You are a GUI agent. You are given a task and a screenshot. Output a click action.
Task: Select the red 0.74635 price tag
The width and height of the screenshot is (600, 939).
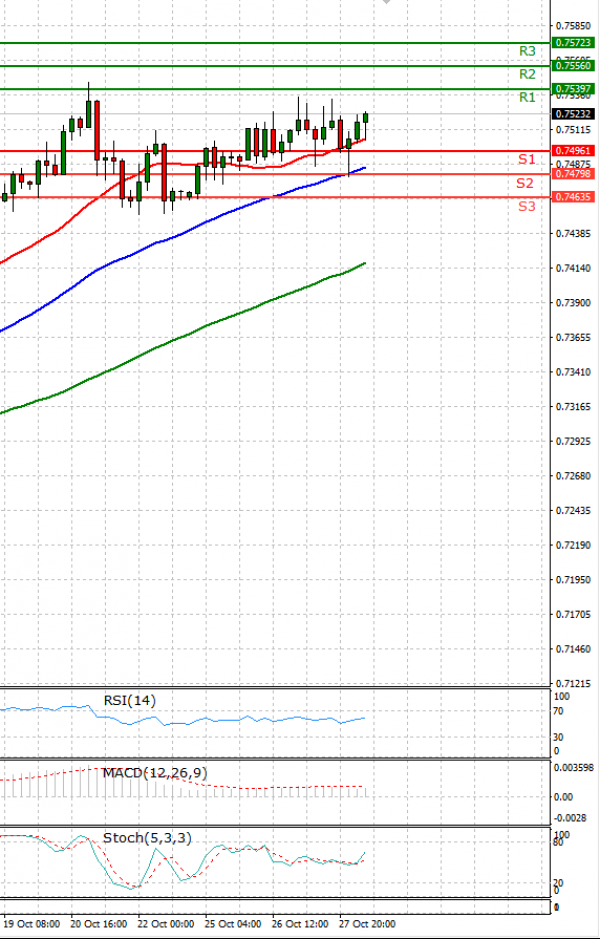click(573, 196)
